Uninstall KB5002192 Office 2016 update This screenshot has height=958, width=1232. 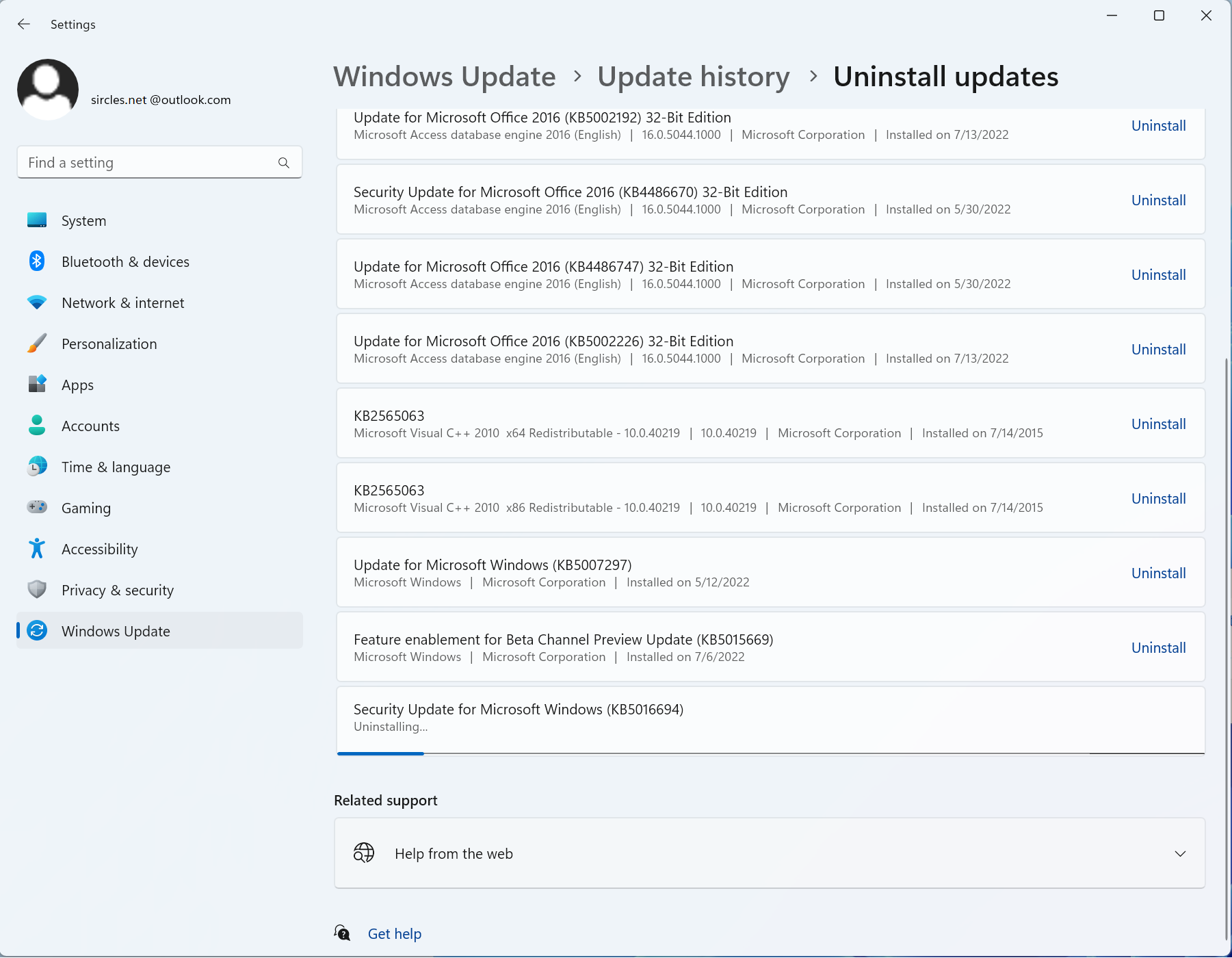(x=1158, y=126)
